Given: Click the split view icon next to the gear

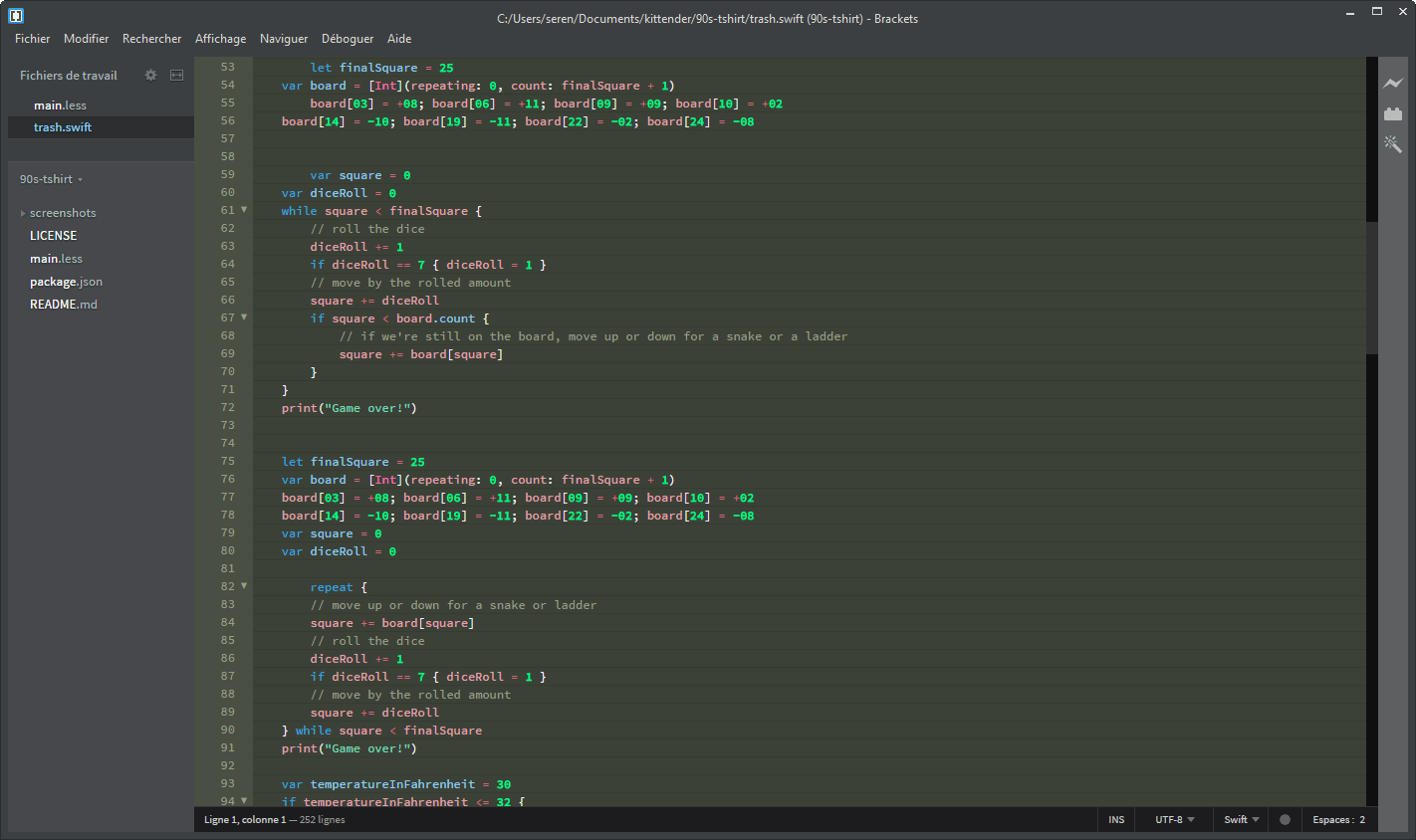Looking at the screenshot, I should [x=176, y=75].
